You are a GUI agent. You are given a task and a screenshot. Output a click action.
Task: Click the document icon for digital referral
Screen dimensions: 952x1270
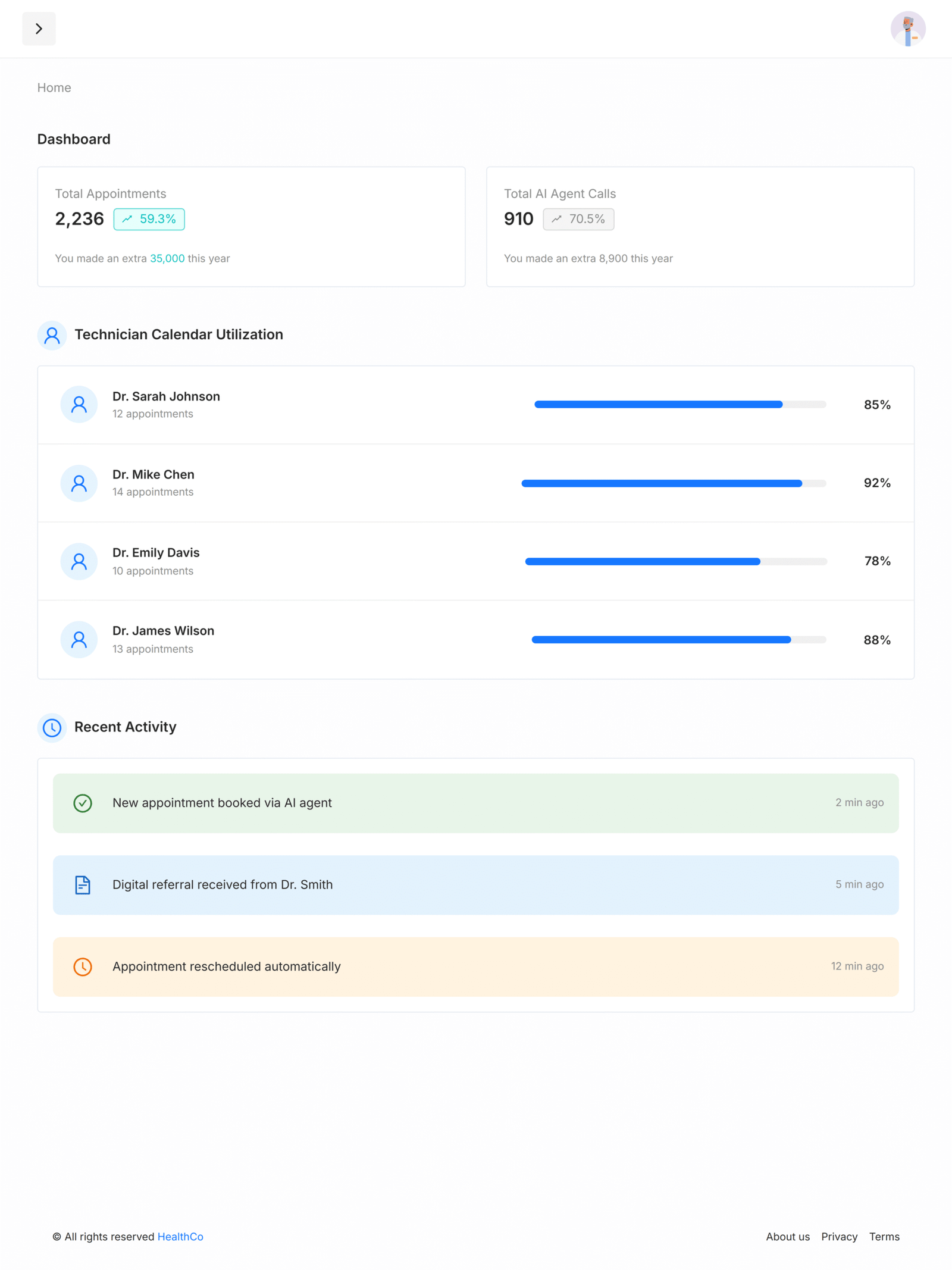tap(83, 885)
